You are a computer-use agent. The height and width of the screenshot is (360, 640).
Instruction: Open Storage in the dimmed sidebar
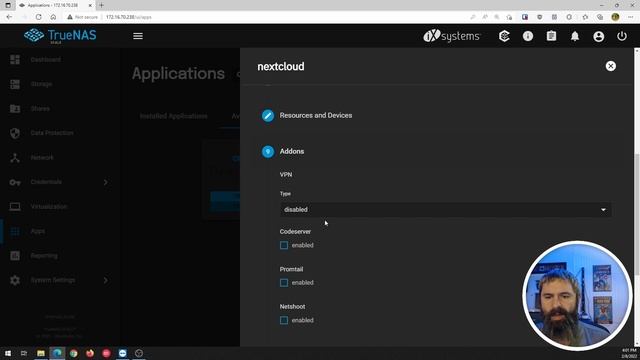(41, 84)
